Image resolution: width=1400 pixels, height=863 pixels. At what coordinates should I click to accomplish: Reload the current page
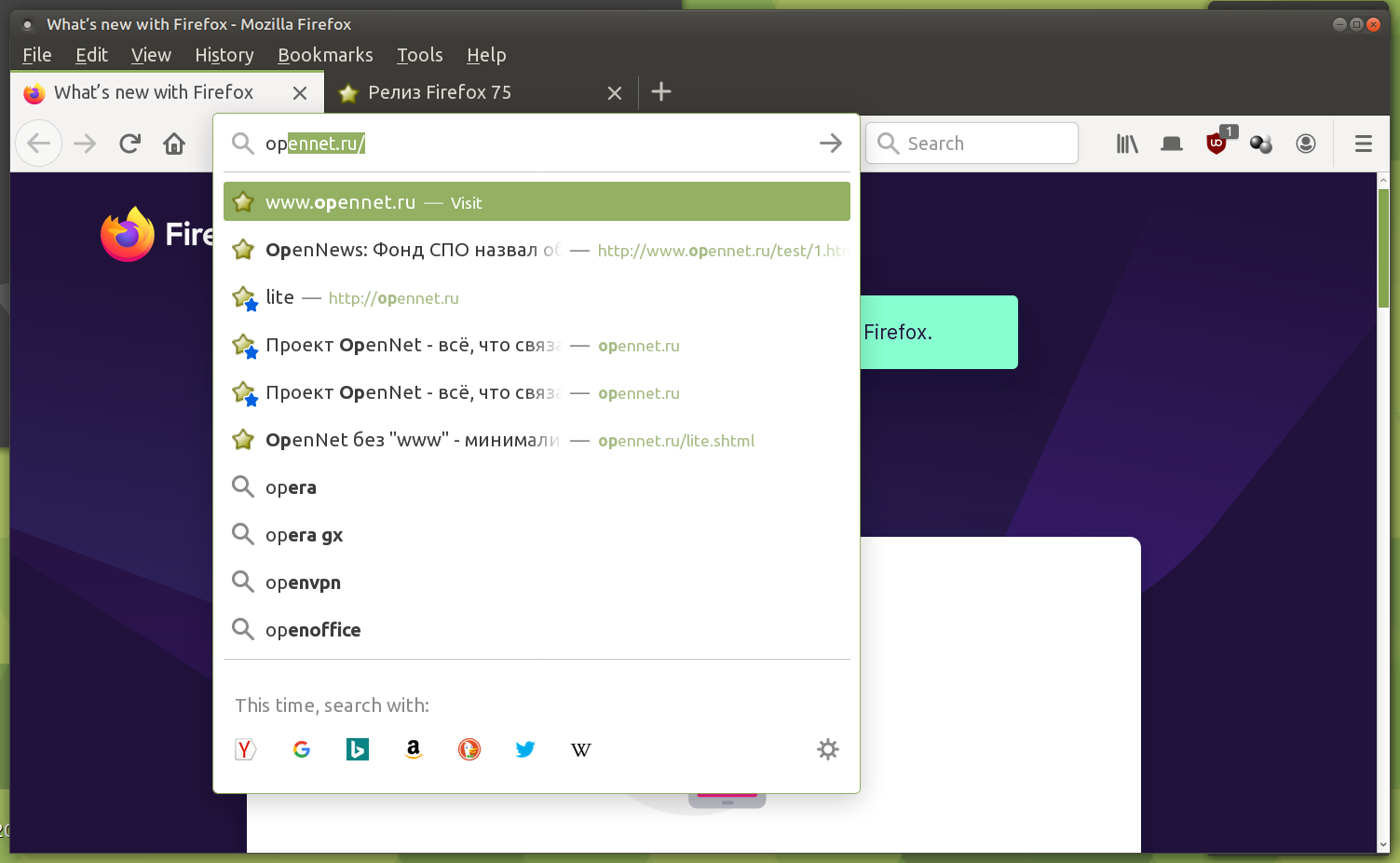point(129,144)
